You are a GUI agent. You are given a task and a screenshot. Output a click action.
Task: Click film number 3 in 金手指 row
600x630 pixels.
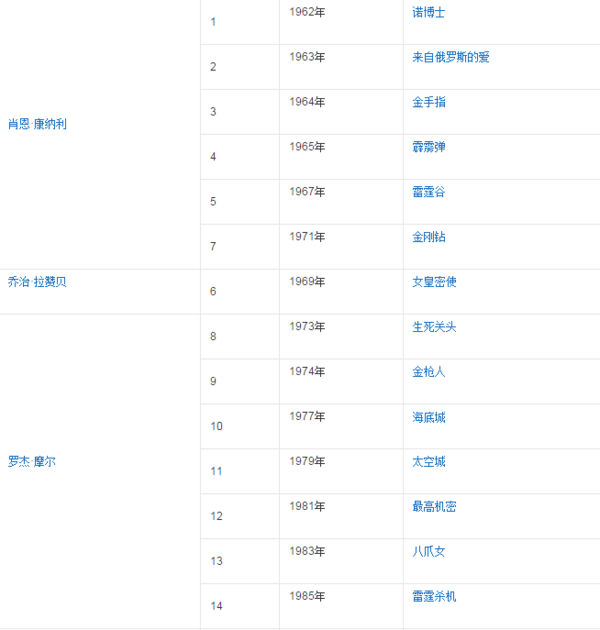click(213, 112)
